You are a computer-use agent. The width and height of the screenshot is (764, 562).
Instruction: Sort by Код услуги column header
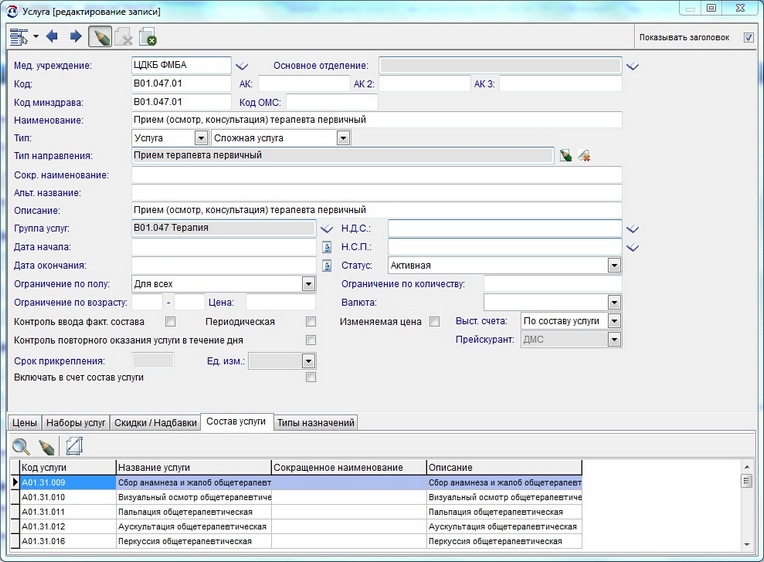pyautogui.click(x=68, y=467)
